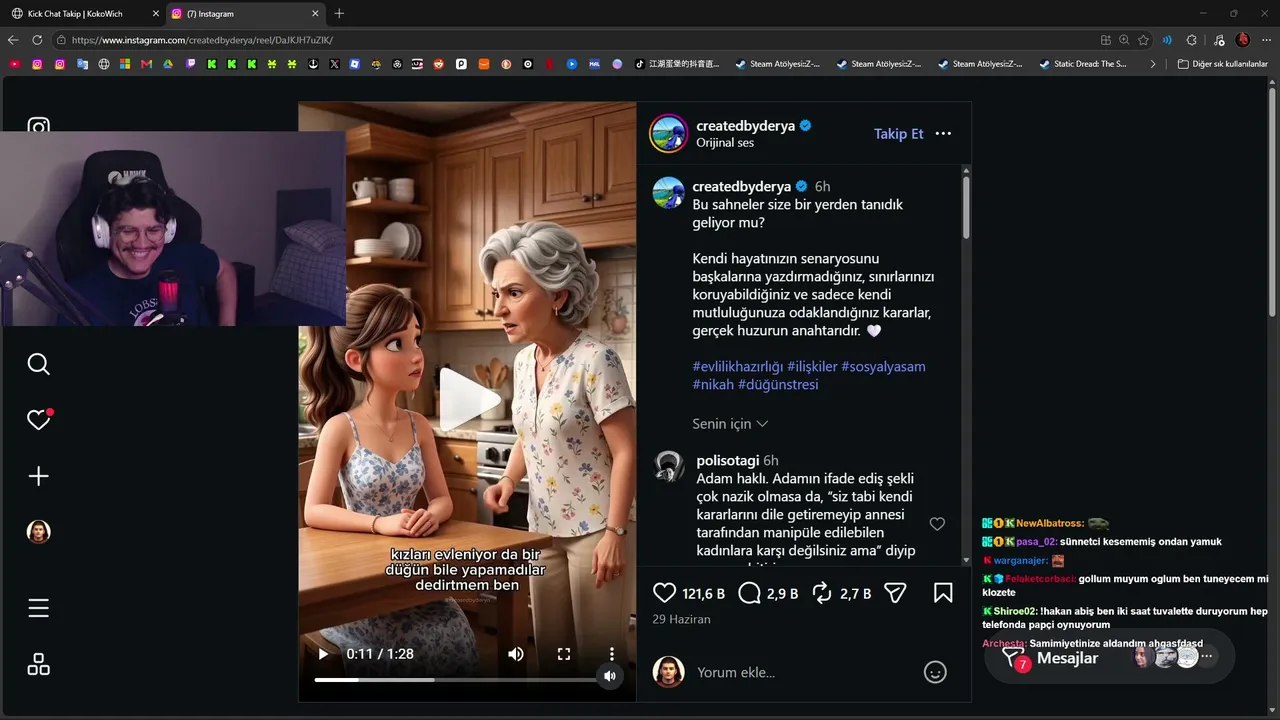Open video options three-dot menu
The image size is (1280, 720).
click(x=612, y=654)
